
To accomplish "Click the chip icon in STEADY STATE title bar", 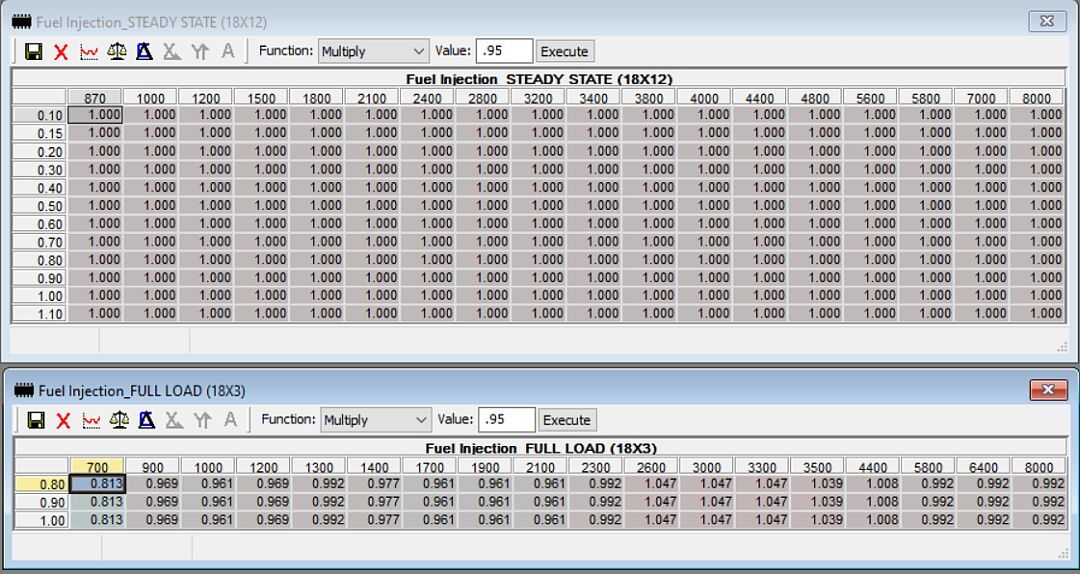I will pos(22,22).
